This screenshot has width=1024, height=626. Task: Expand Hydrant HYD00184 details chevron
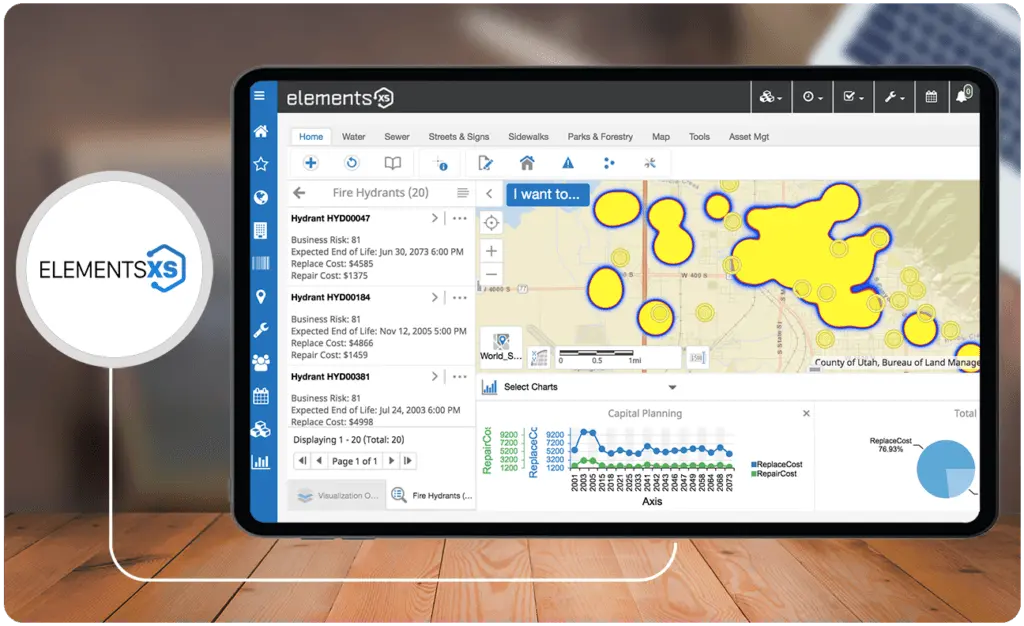pyautogui.click(x=434, y=297)
